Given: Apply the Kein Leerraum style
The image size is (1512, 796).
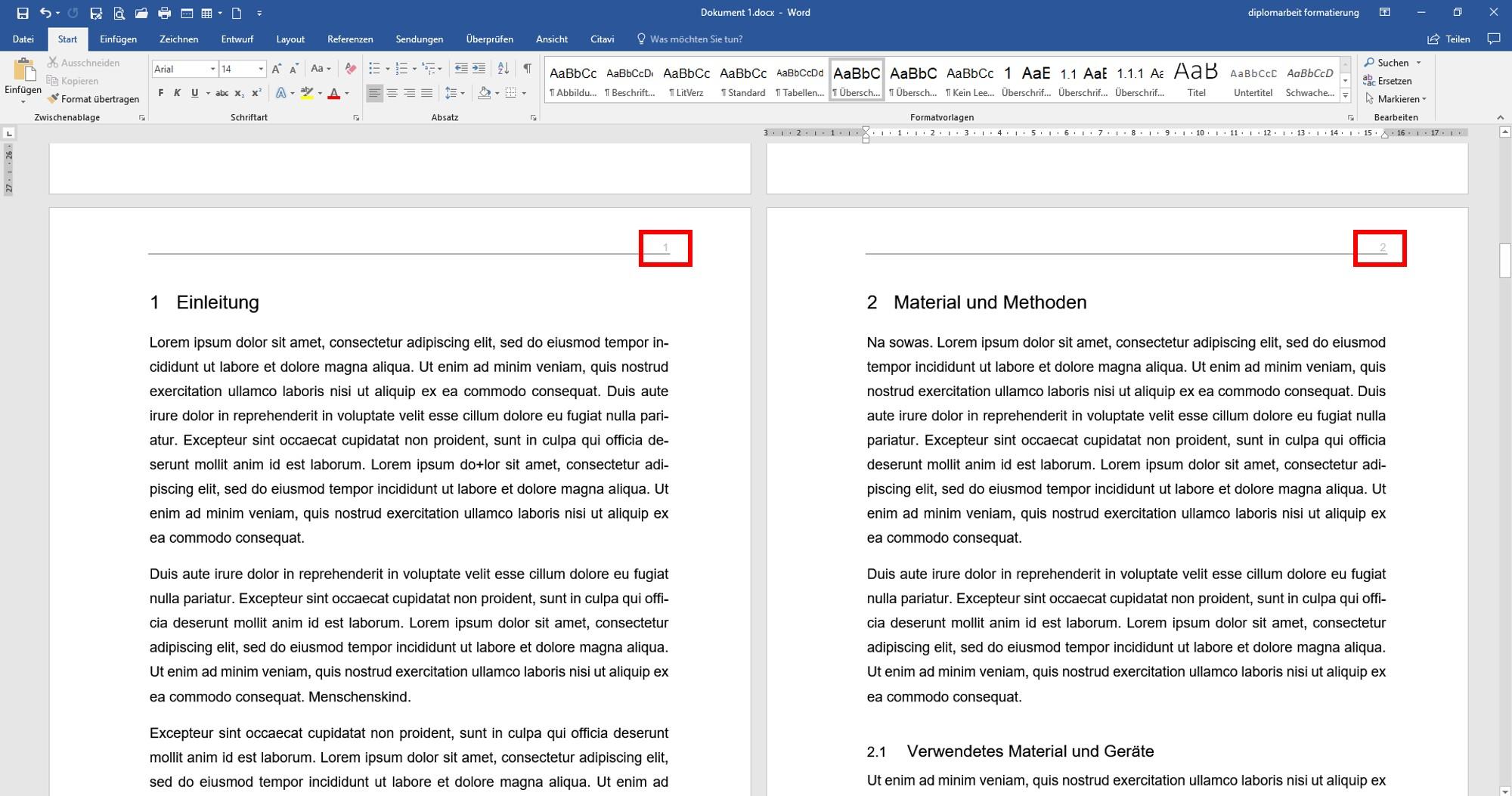Looking at the screenshot, I should click(x=970, y=79).
